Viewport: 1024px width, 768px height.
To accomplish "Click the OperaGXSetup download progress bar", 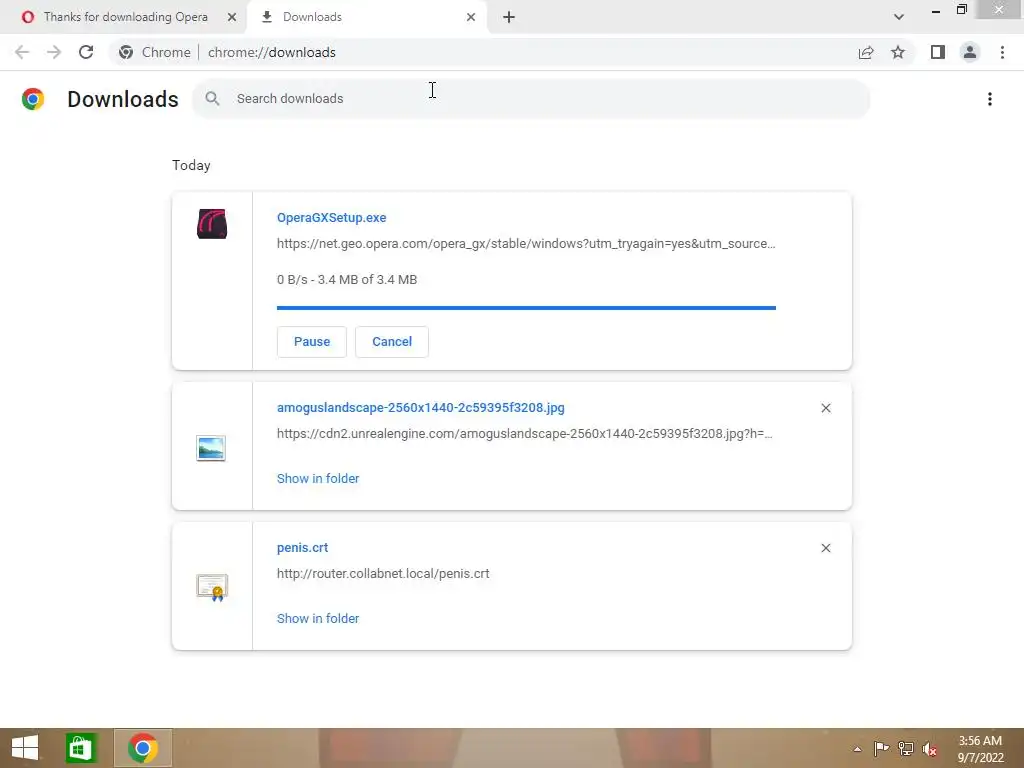I will click(526, 308).
